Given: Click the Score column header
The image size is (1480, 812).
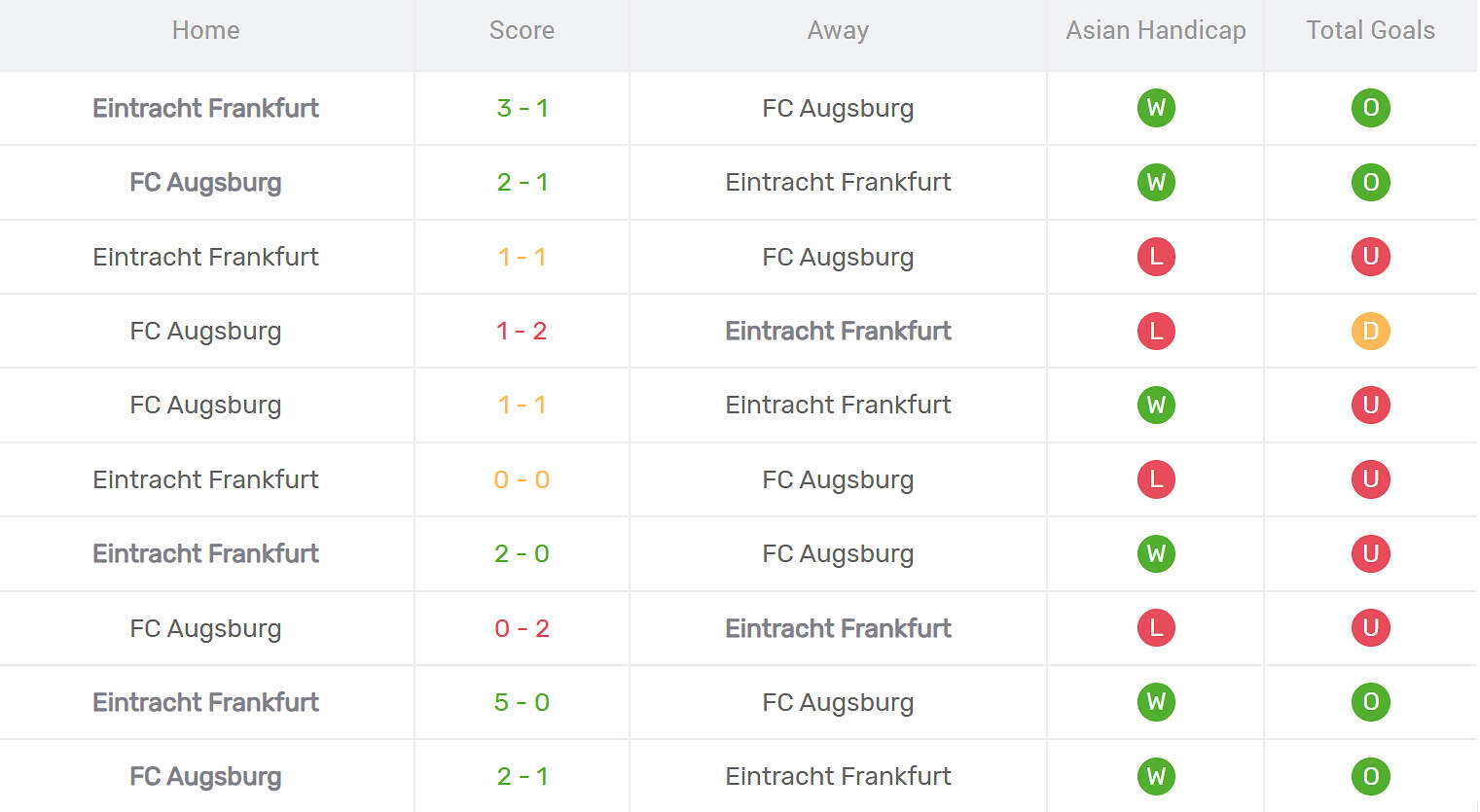Looking at the screenshot, I should (522, 31).
